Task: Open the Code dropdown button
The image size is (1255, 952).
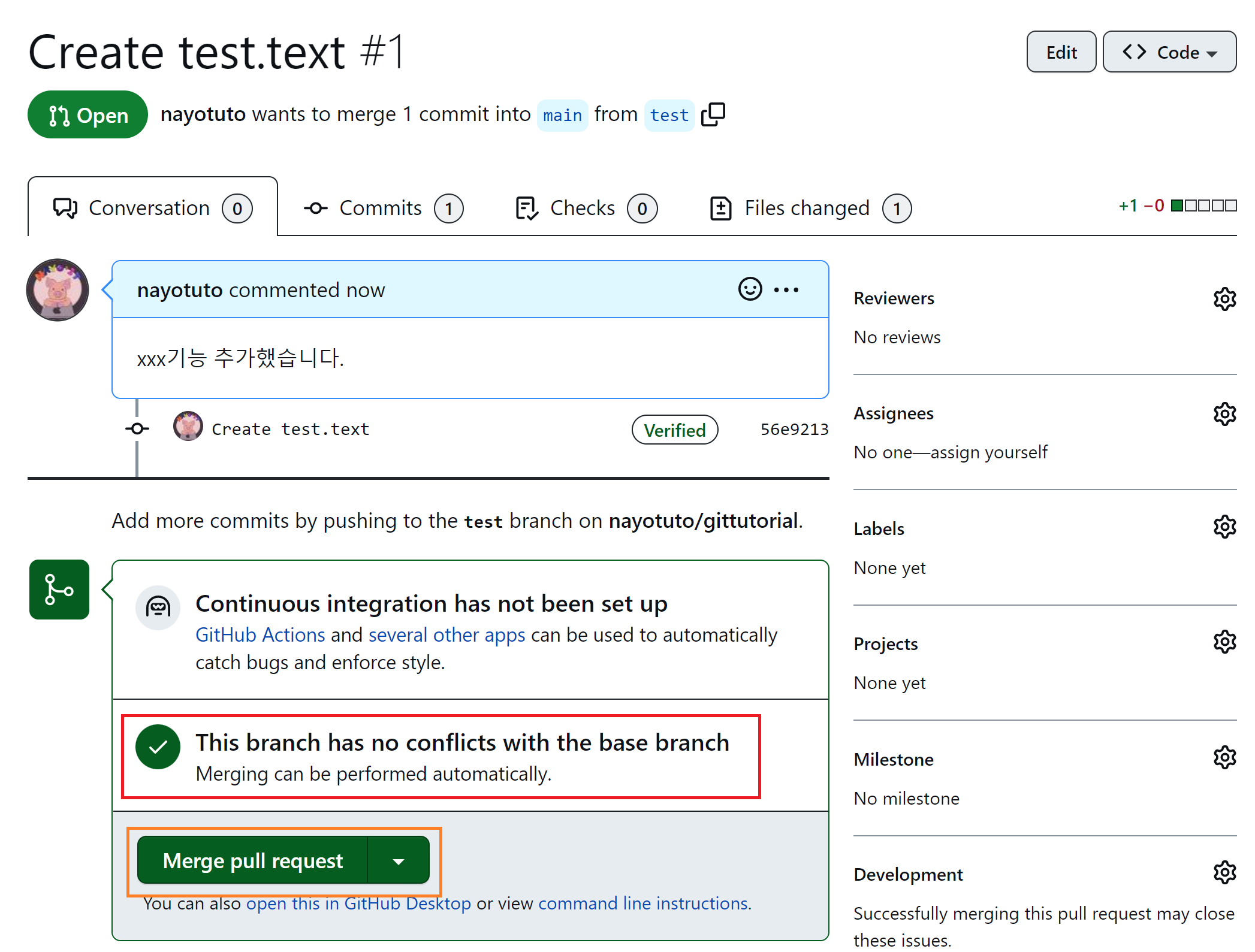Action: 1169,52
